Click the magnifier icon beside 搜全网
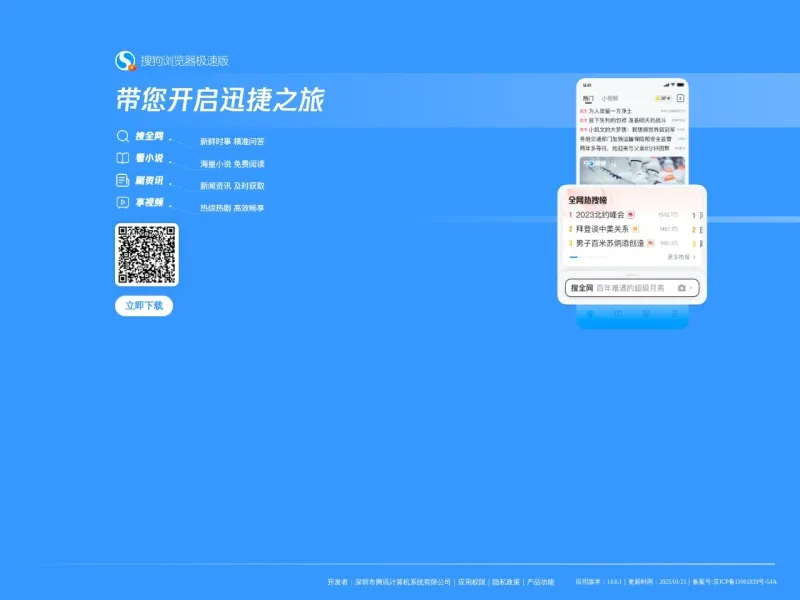 point(122,136)
